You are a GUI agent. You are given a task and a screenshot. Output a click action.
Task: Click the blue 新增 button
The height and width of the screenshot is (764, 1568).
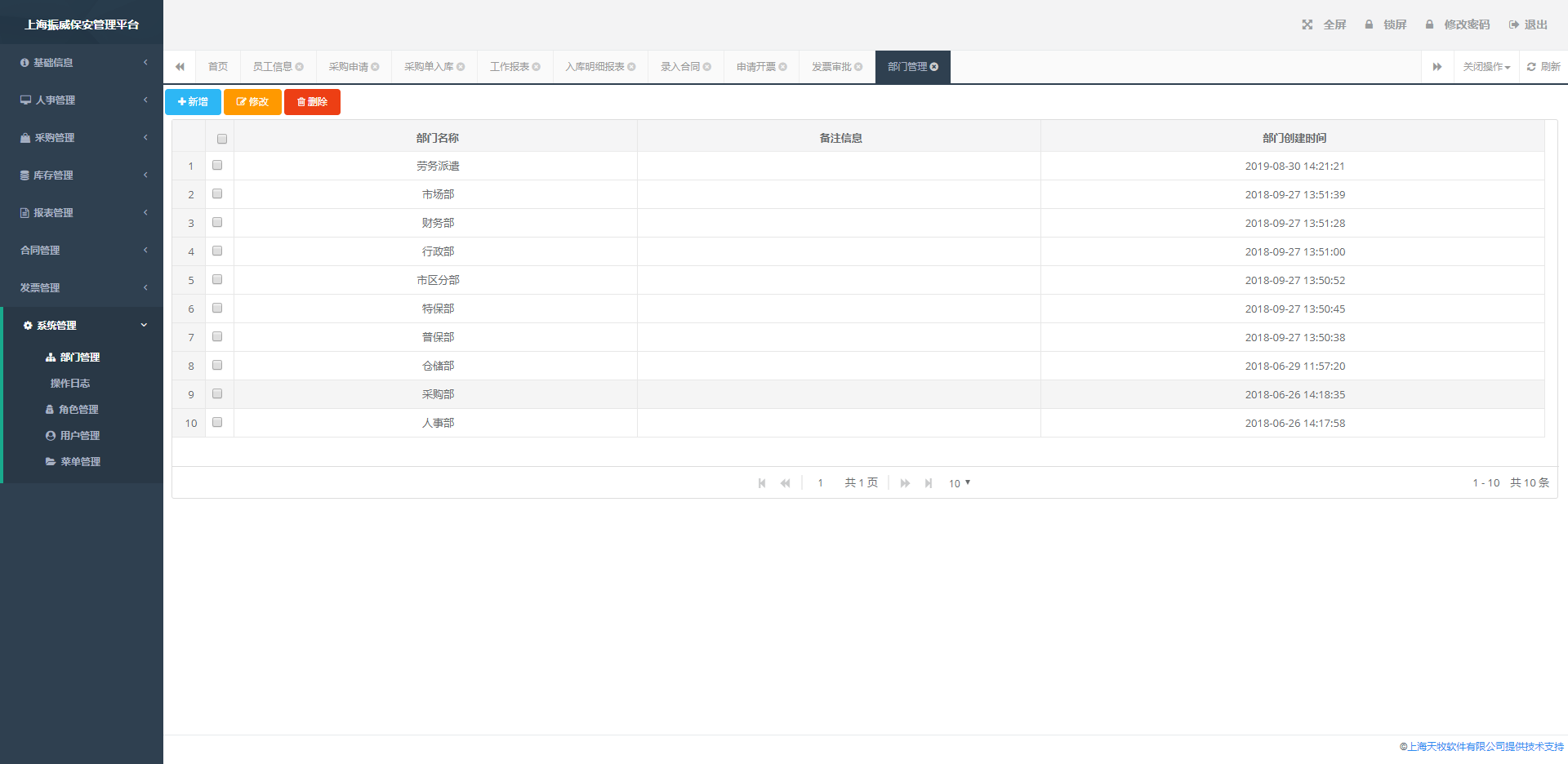tap(193, 102)
